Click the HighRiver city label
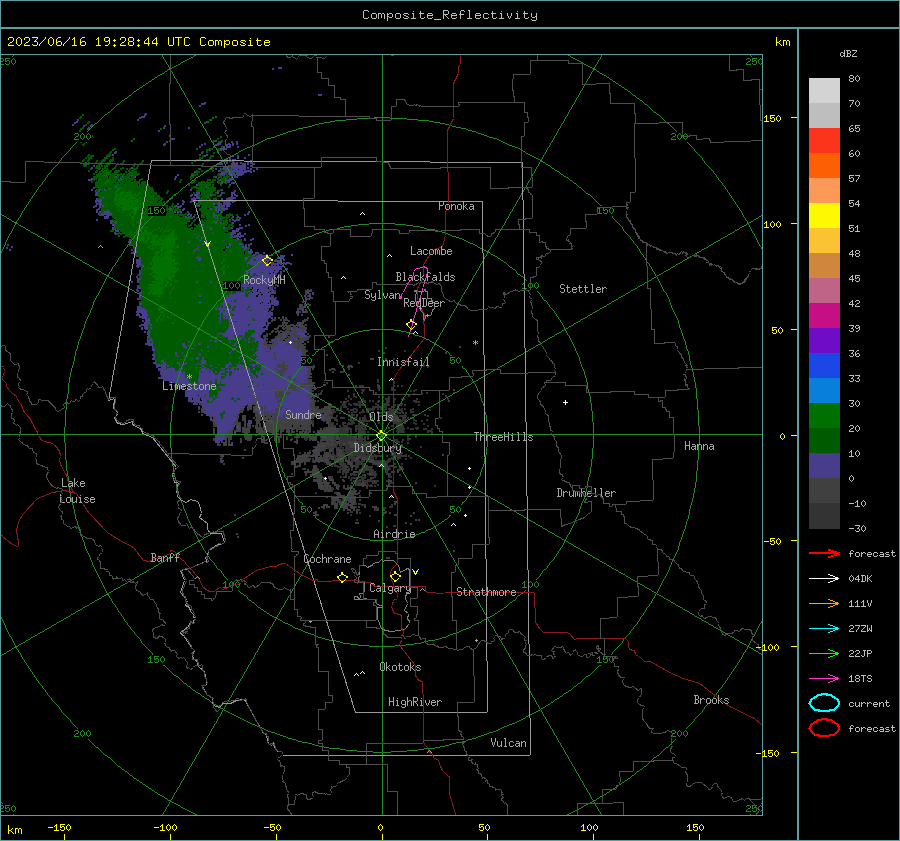 (415, 702)
